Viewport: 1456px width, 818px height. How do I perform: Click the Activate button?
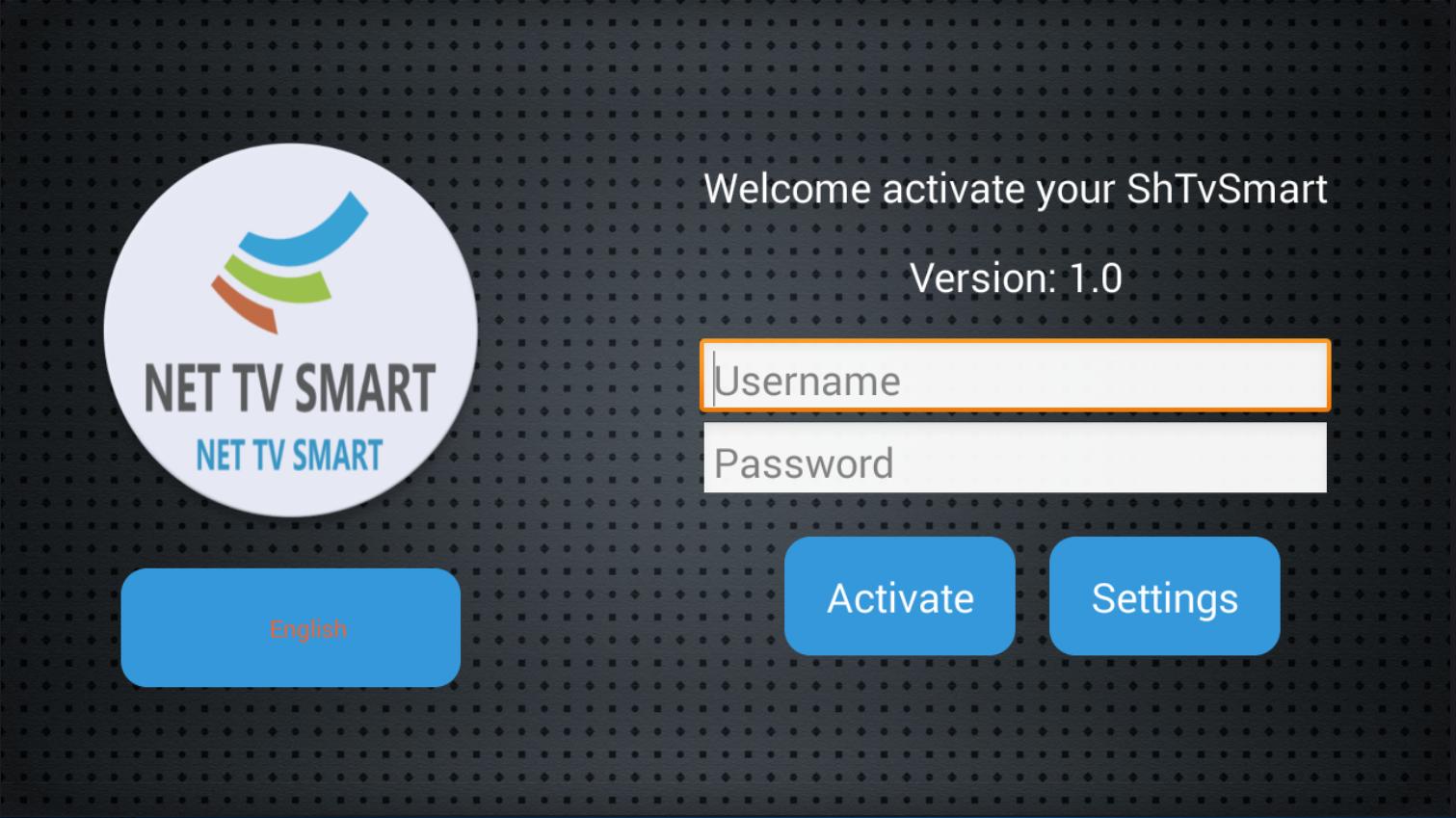tap(900, 596)
